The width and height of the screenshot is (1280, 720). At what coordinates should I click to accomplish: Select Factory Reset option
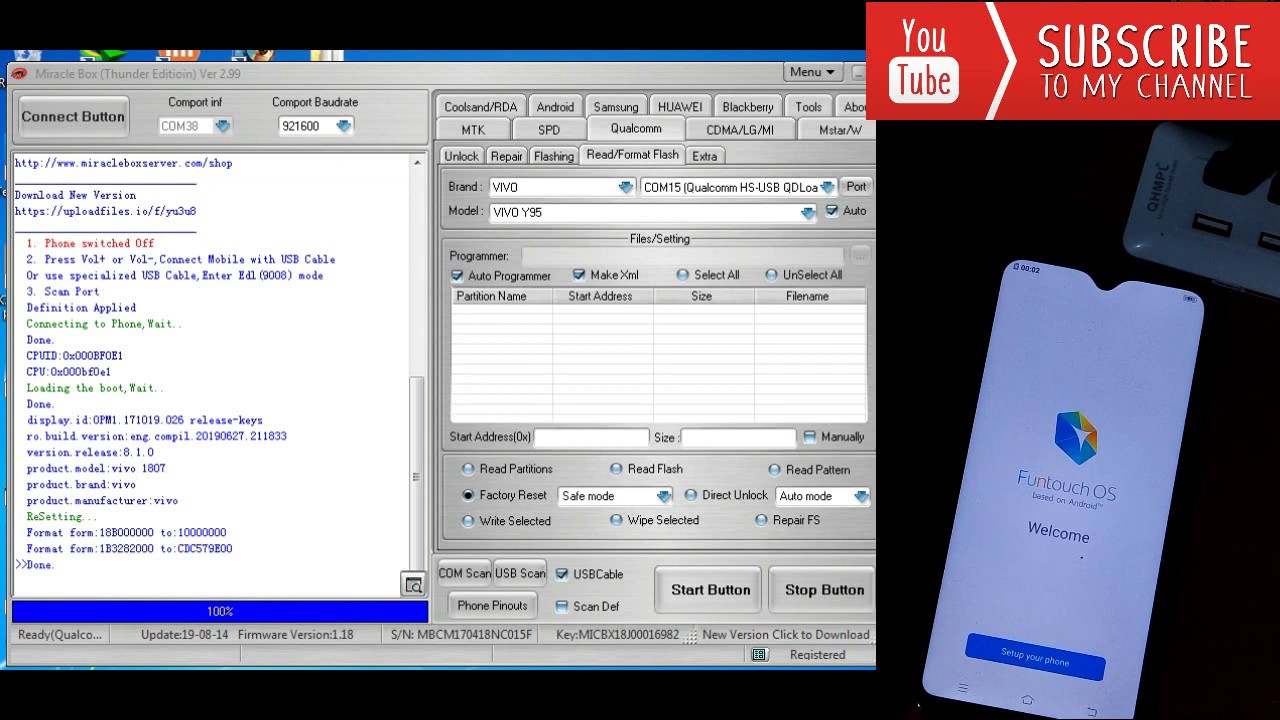(468, 495)
